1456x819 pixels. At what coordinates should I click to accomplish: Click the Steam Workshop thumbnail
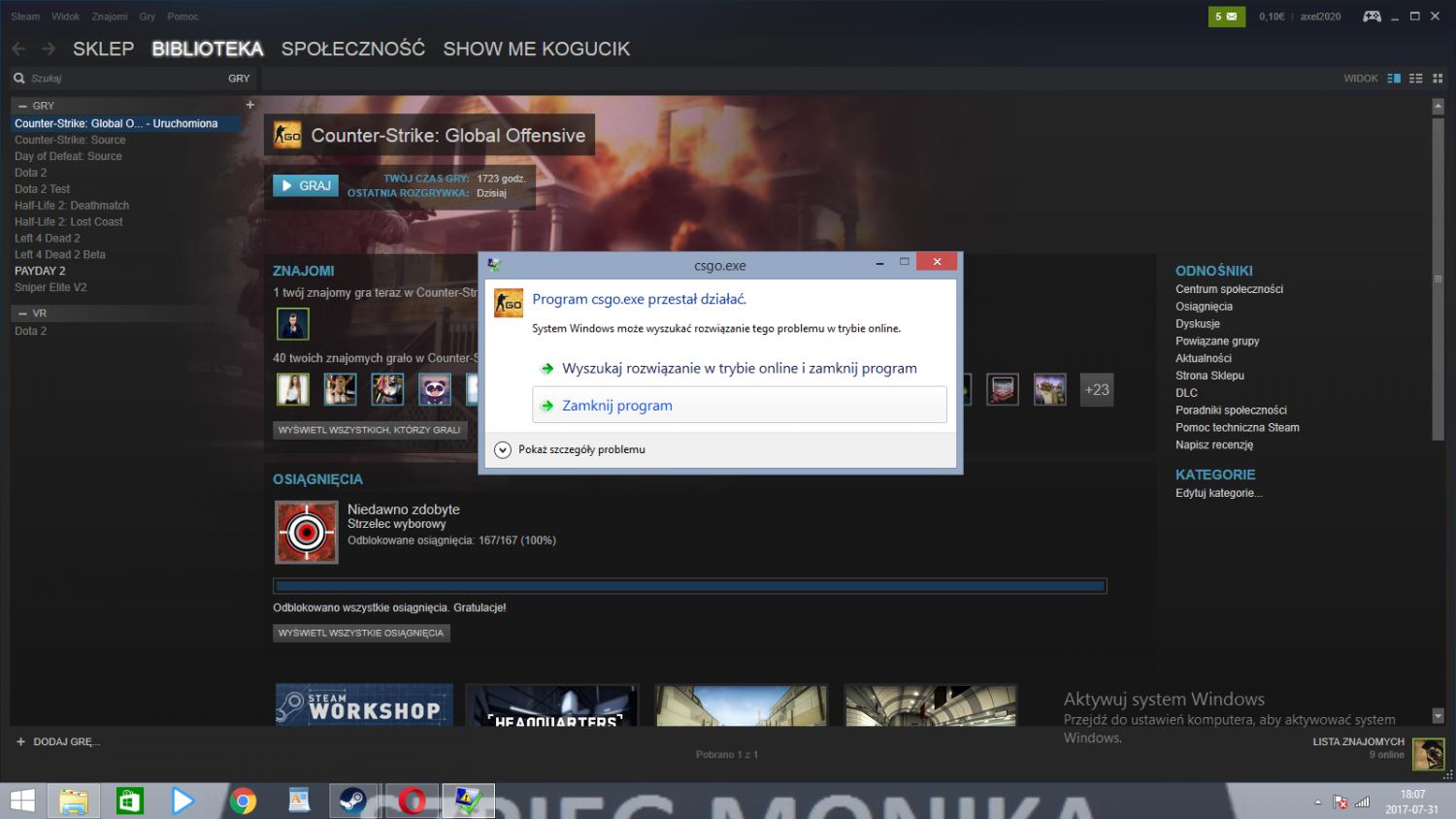(x=364, y=705)
